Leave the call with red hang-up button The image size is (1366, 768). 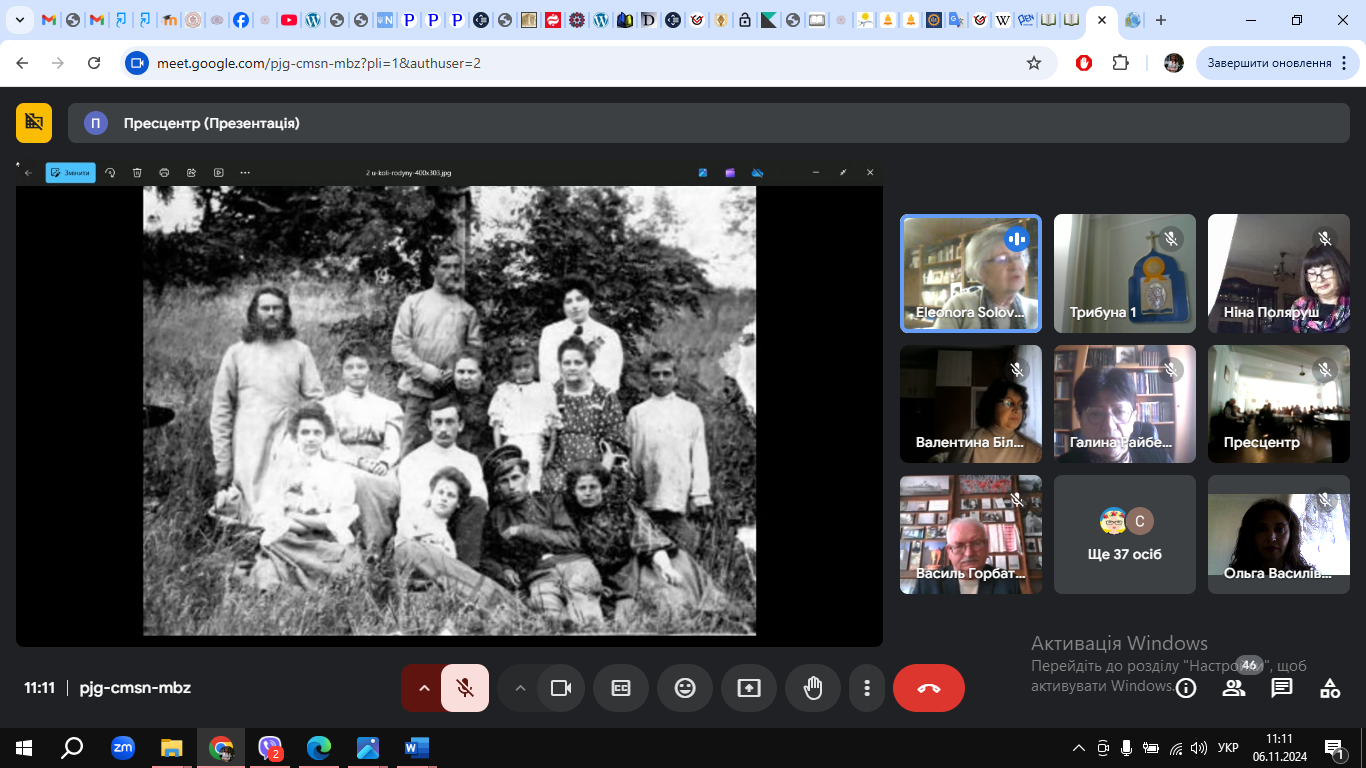click(x=929, y=688)
